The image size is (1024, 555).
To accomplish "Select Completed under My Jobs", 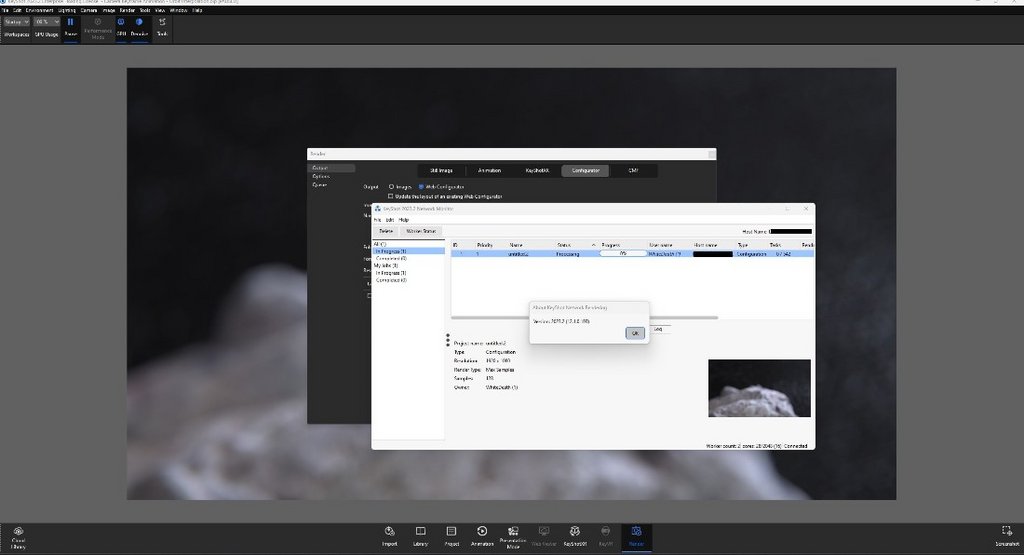I will click(x=391, y=280).
